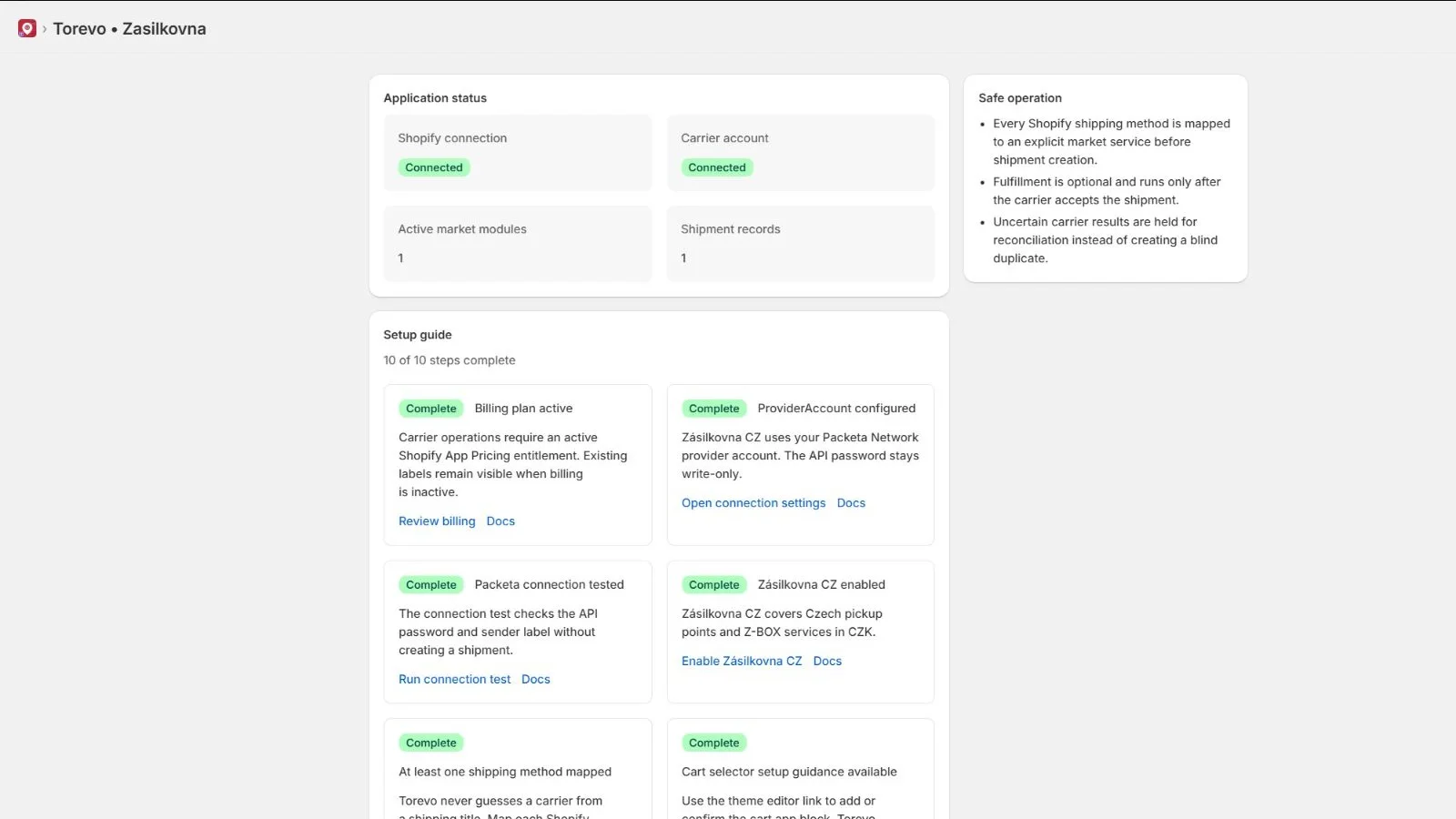Run connection test link
Screen dimensions: 1456x819
click(455, 680)
